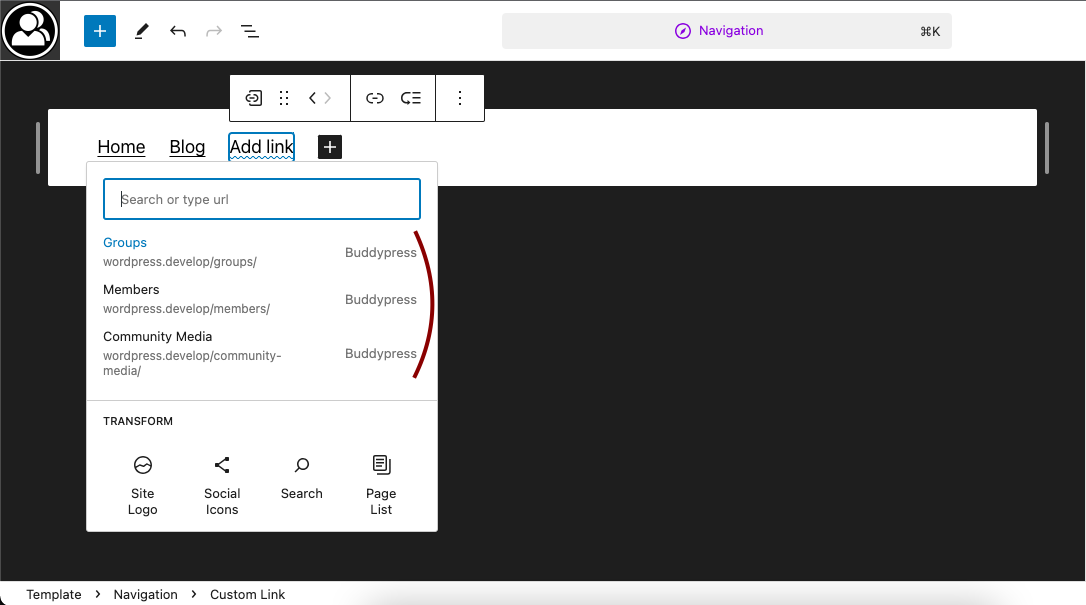Click the Blog navigation link
1086x605 pixels.
(x=187, y=147)
